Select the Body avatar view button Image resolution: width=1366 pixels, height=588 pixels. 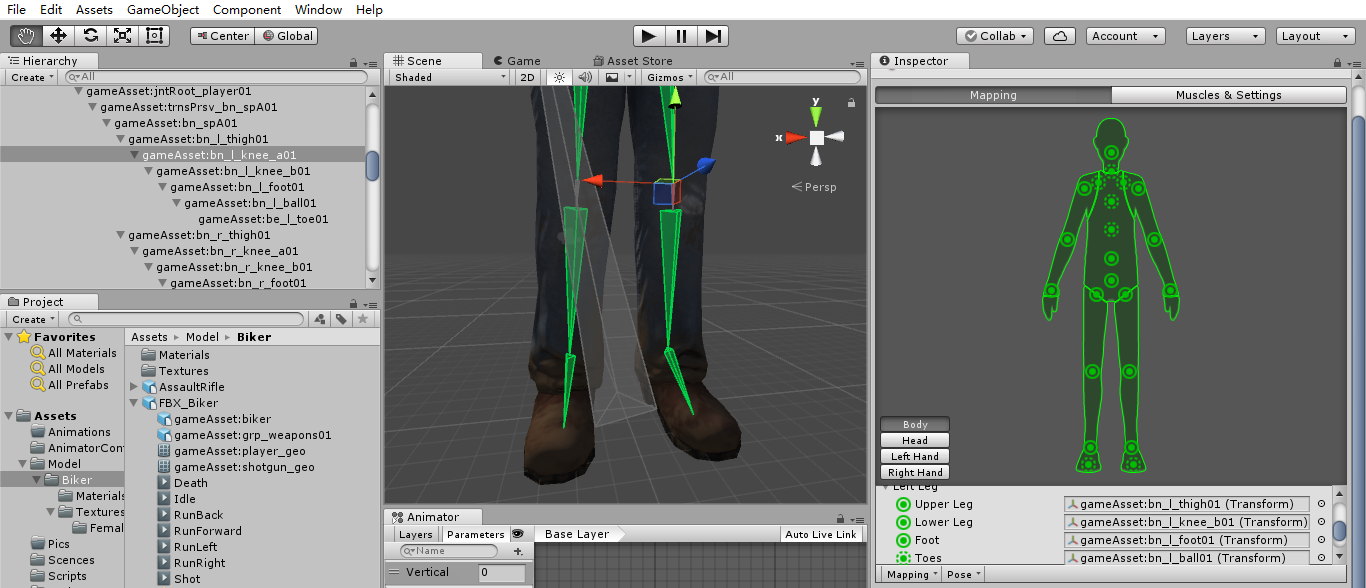(x=915, y=424)
